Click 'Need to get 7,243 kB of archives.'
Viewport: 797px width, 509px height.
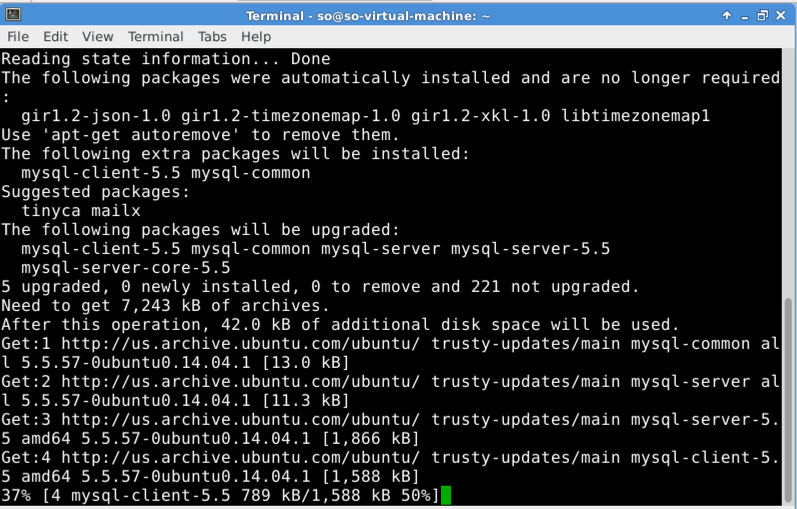(165, 306)
